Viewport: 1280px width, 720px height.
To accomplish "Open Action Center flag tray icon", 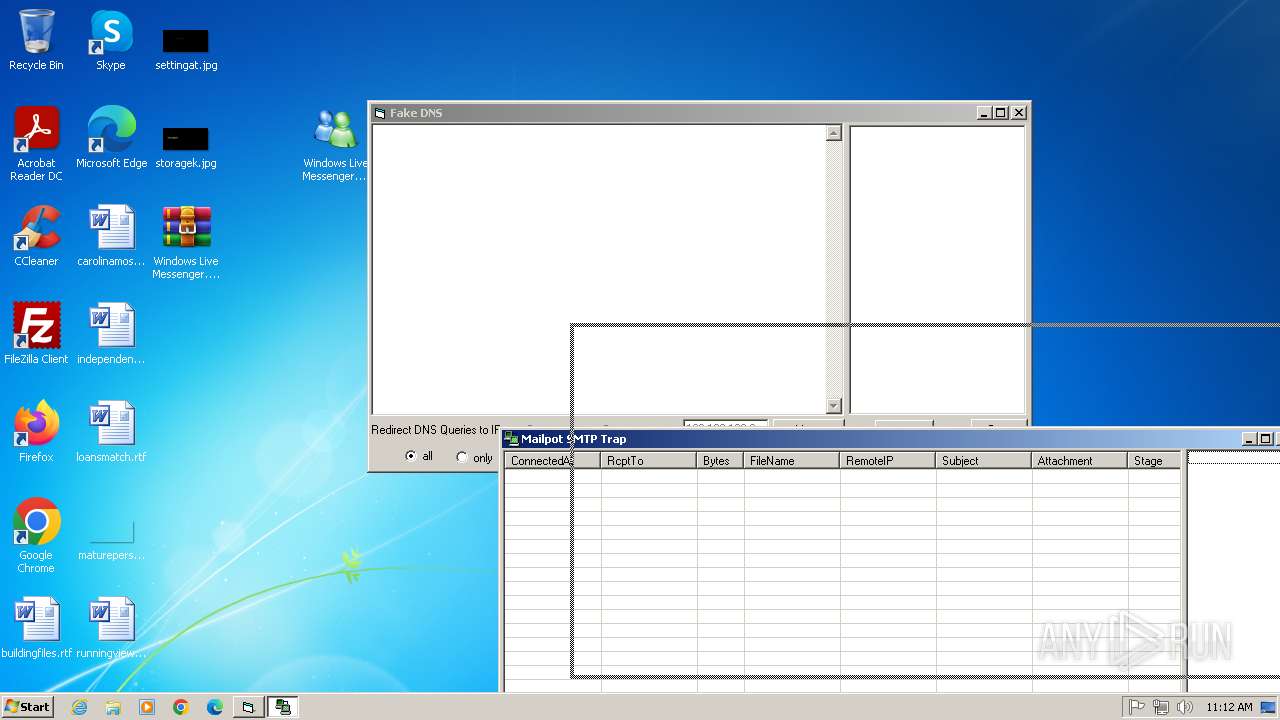I will coord(1137,707).
